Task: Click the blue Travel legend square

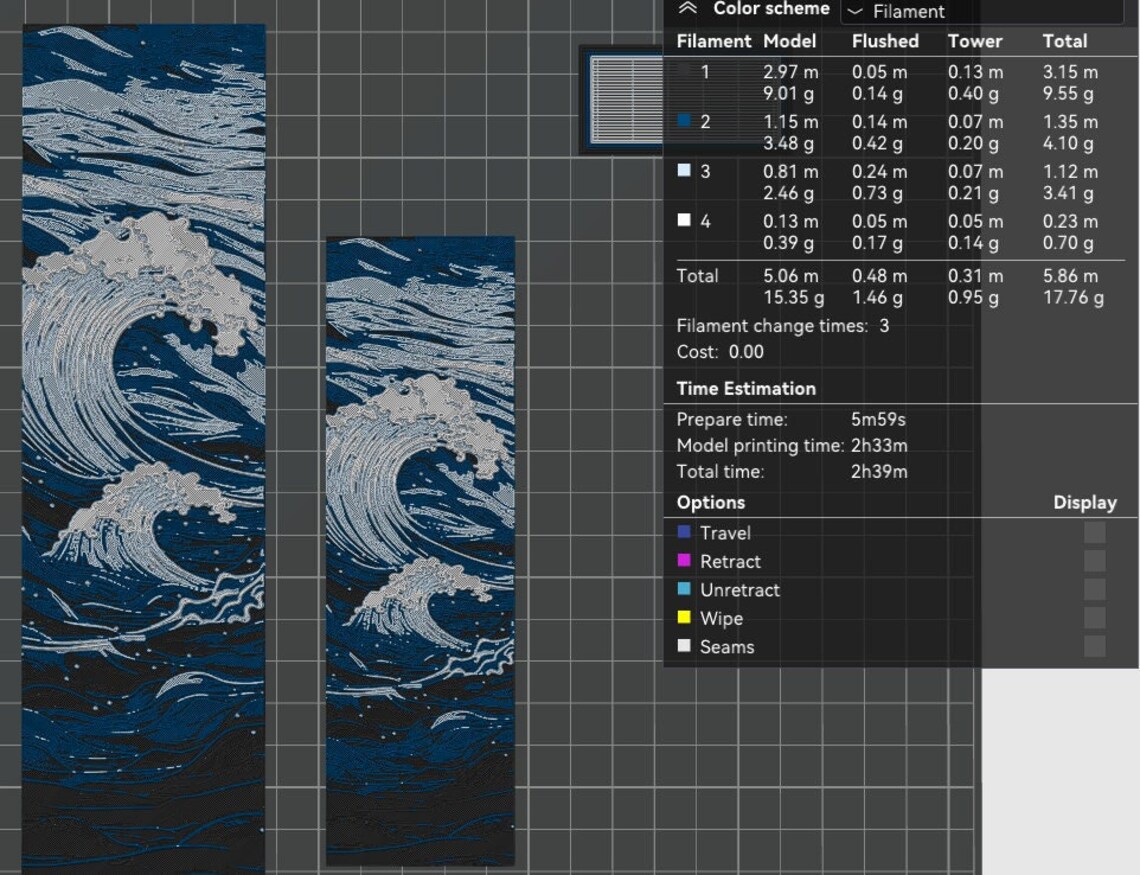Action: click(686, 532)
